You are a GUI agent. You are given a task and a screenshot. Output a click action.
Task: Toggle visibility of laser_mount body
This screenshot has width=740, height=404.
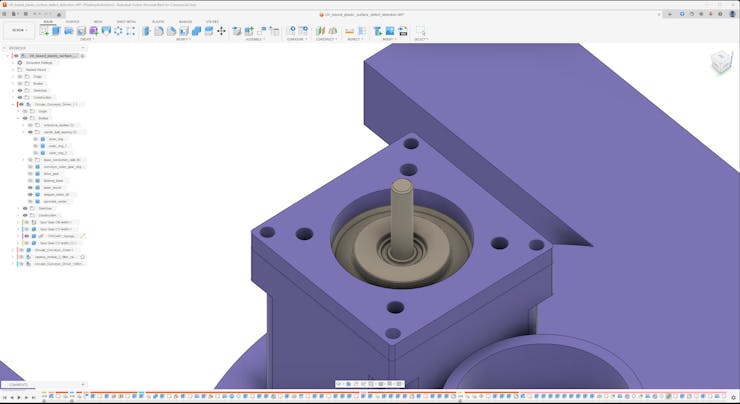(30, 187)
